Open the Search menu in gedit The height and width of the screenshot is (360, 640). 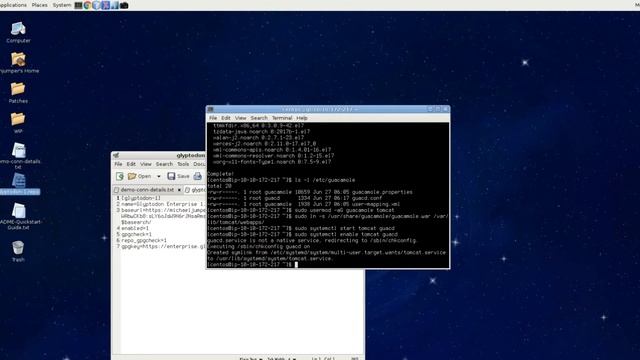coord(164,164)
